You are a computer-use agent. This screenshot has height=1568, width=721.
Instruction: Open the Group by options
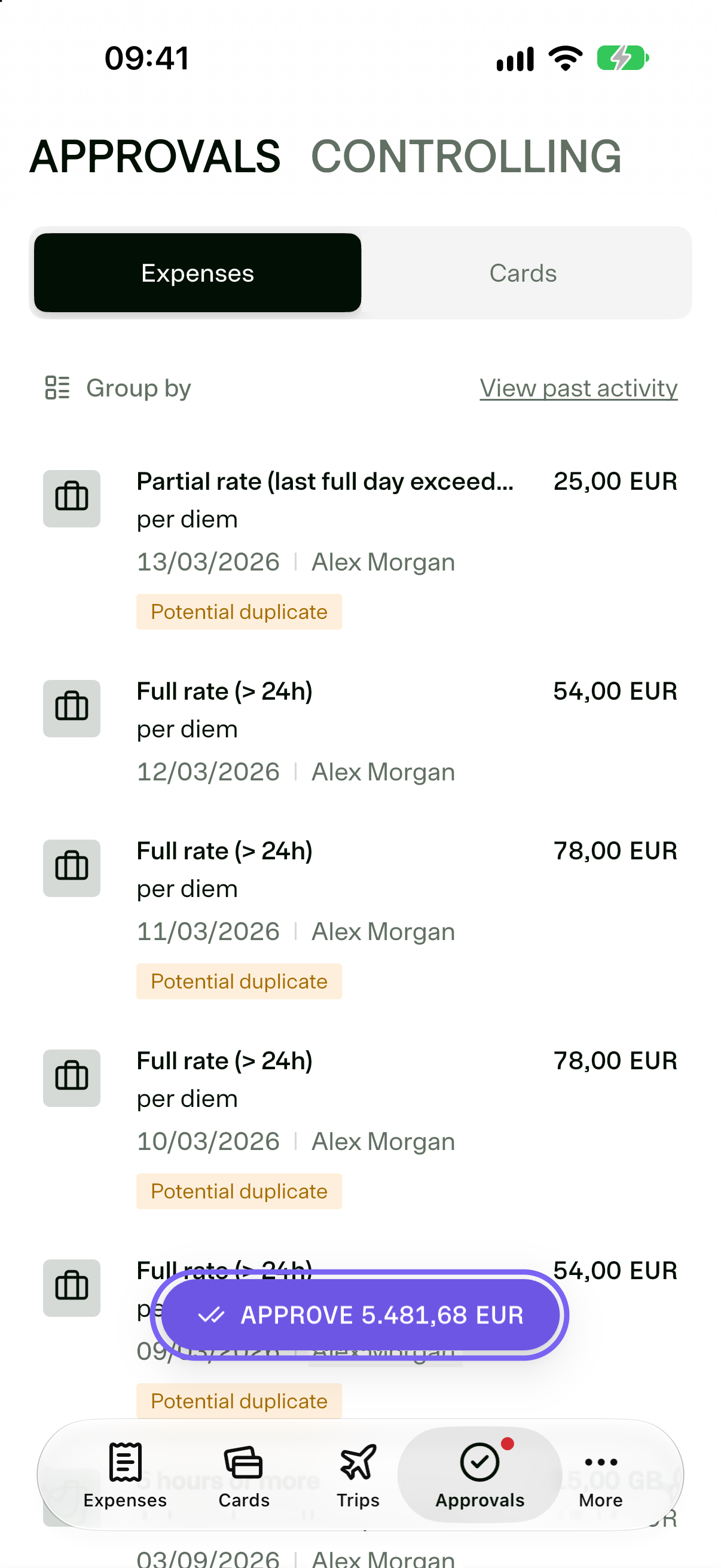(118, 388)
